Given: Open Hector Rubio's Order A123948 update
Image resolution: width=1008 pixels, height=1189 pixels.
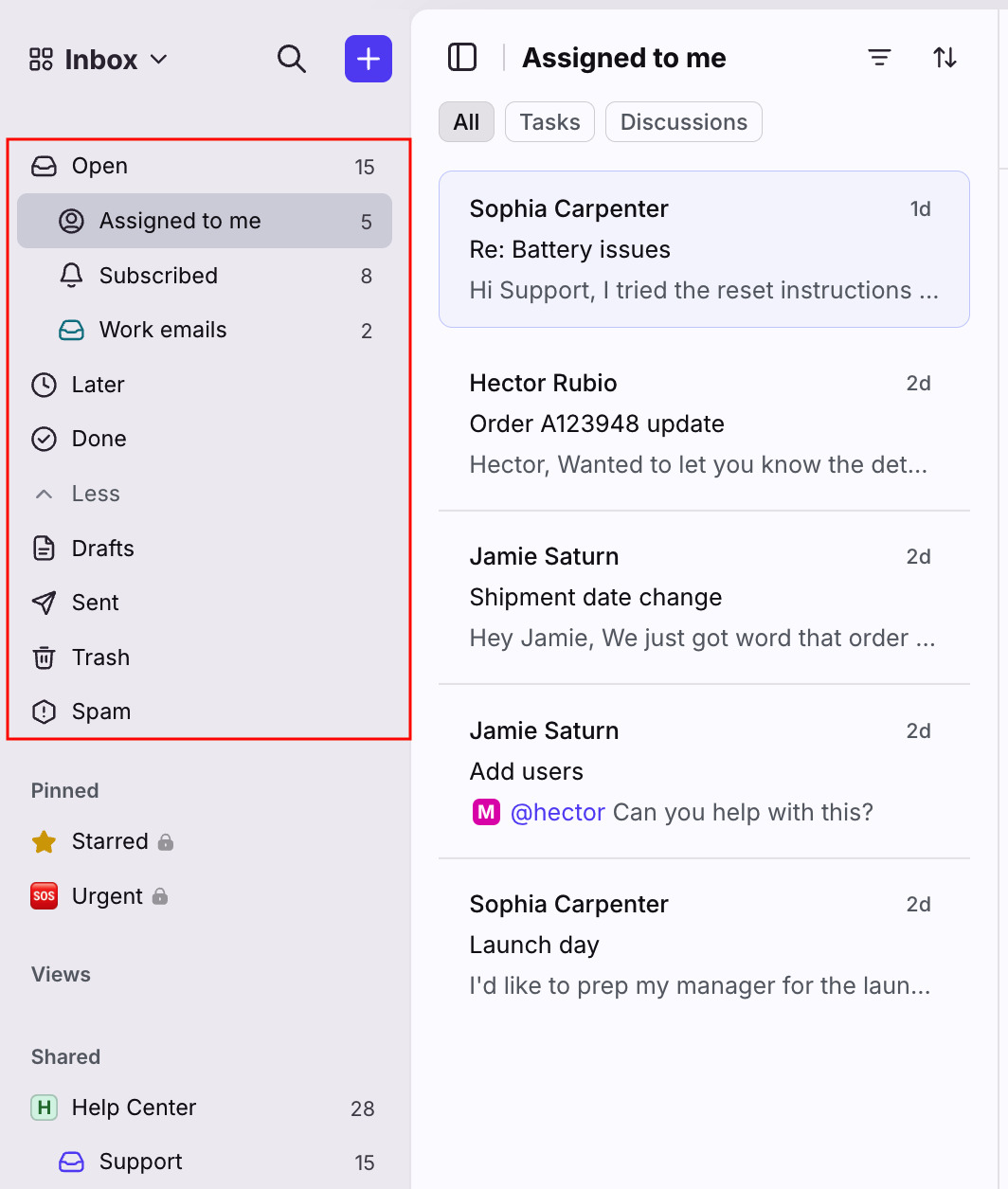Looking at the screenshot, I should pyautogui.click(x=704, y=423).
